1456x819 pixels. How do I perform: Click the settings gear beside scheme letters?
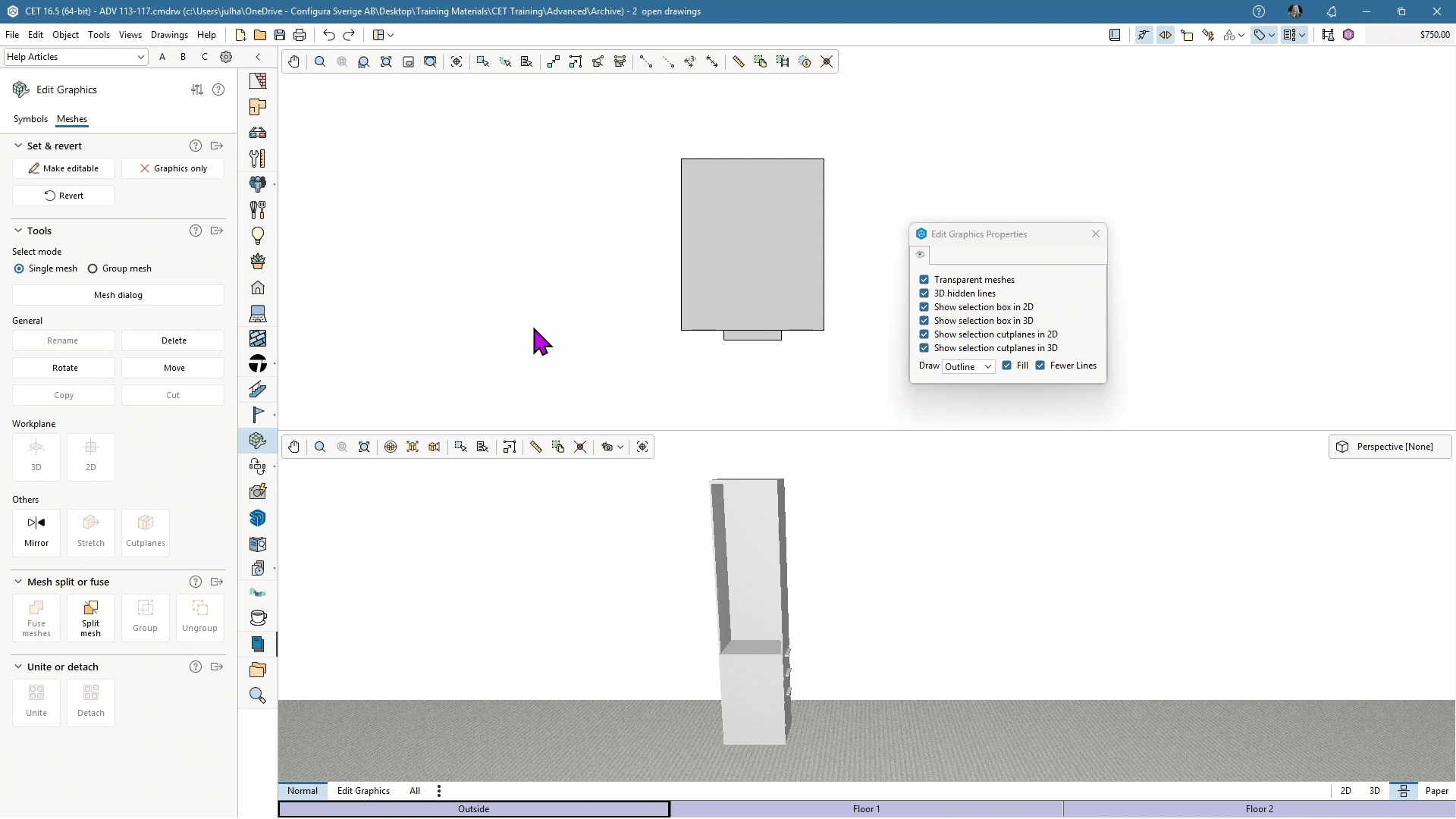pos(226,57)
